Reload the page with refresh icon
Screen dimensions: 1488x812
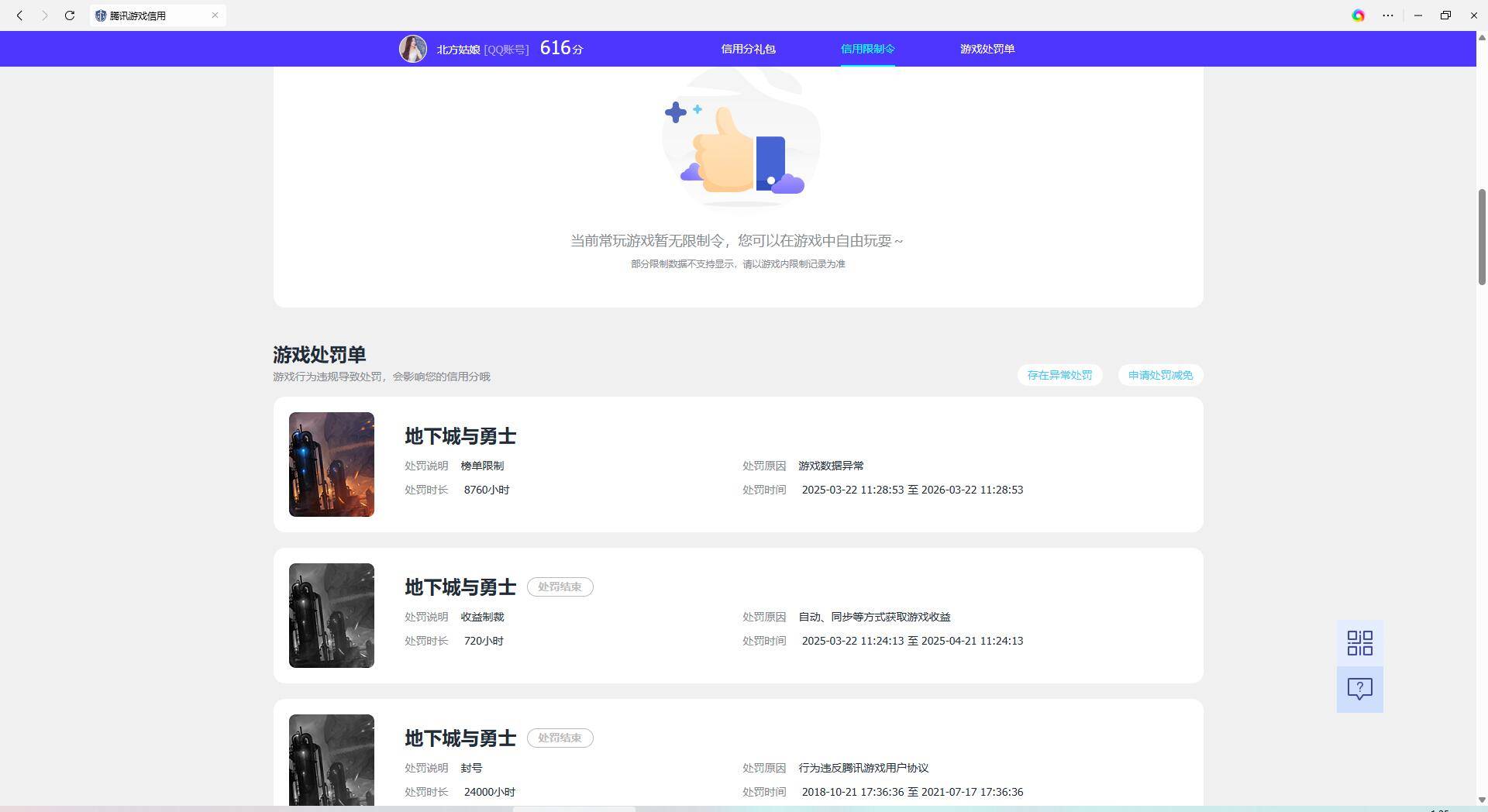click(70, 15)
